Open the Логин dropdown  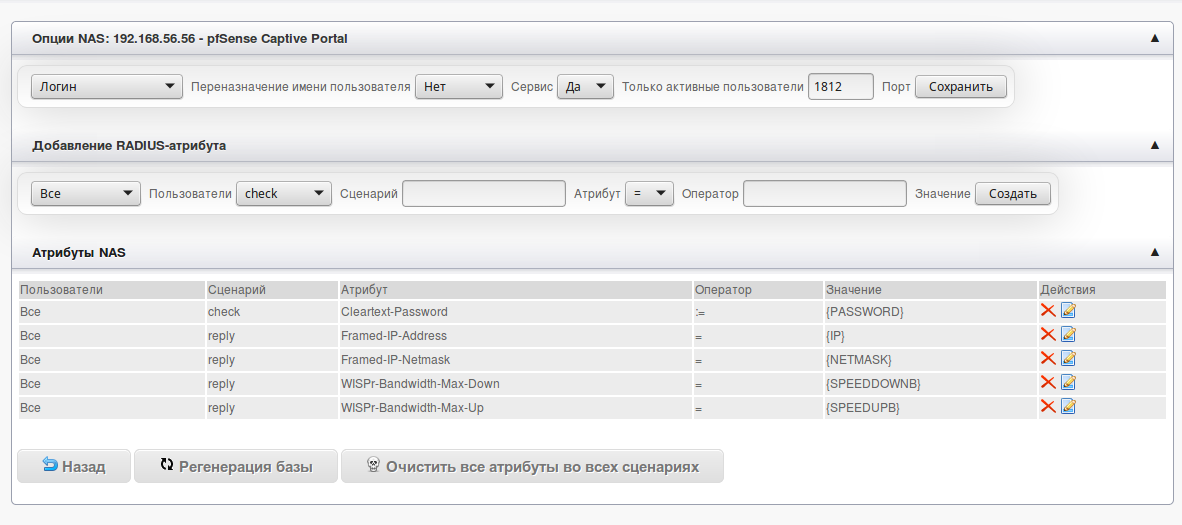click(106, 87)
